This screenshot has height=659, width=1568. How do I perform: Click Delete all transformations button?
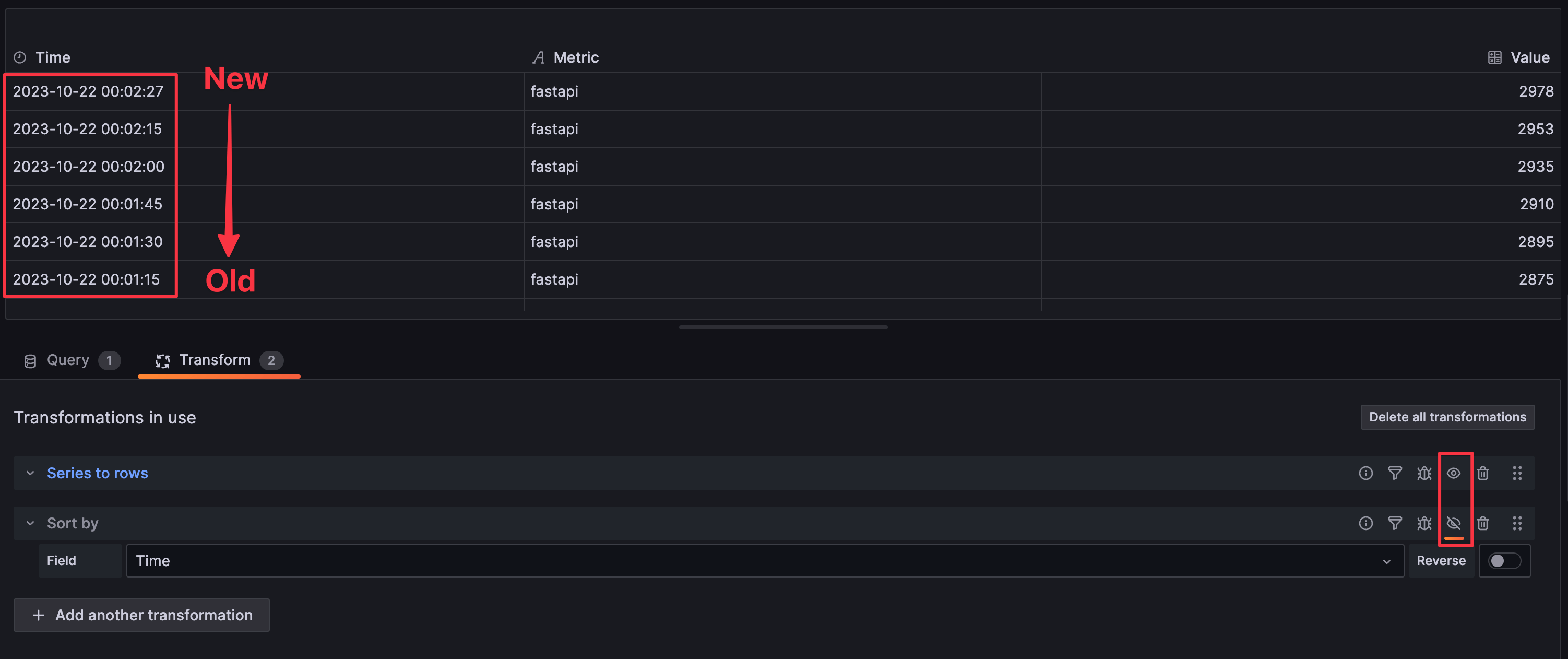point(1447,417)
